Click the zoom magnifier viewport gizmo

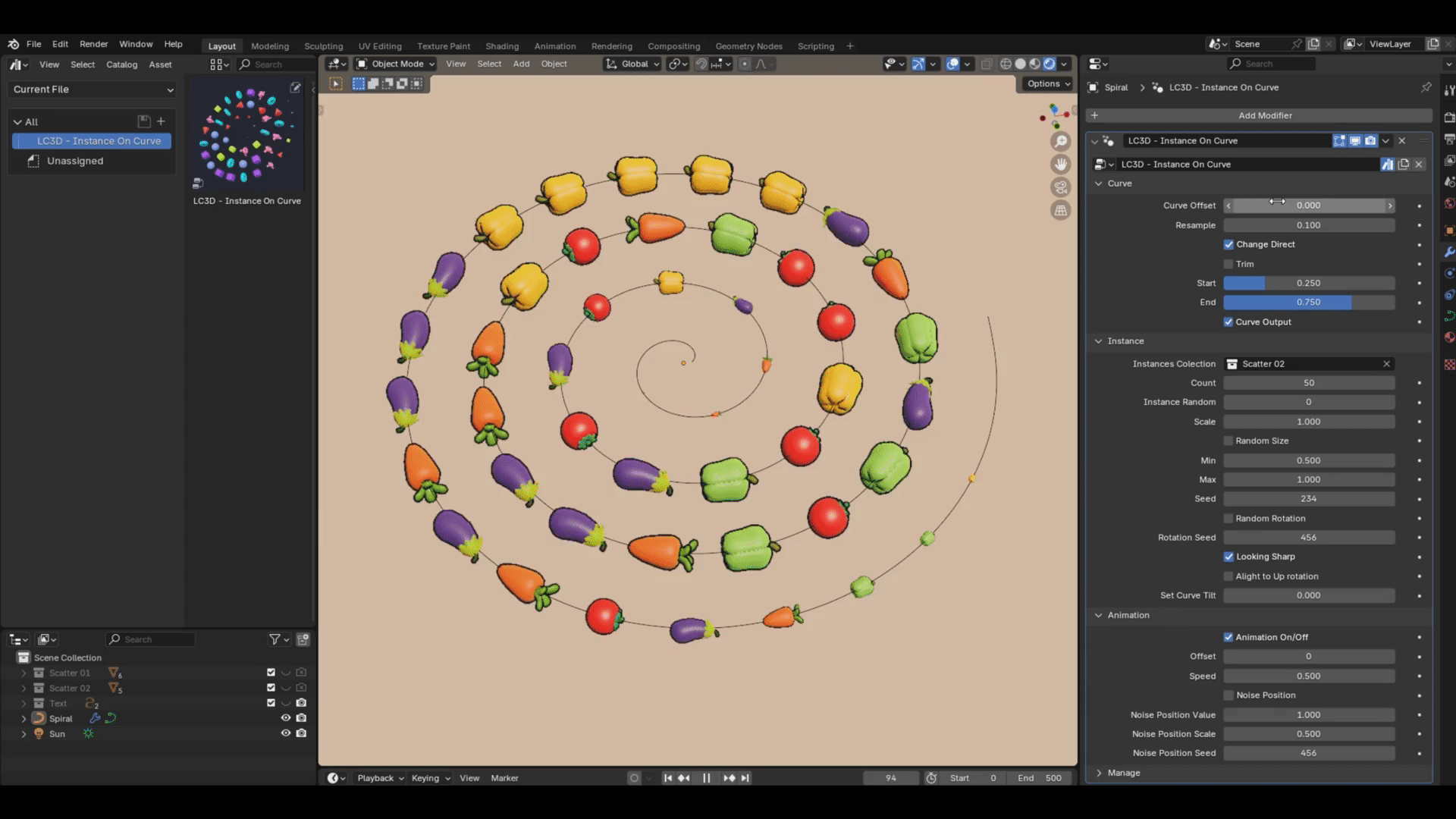tap(1060, 141)
